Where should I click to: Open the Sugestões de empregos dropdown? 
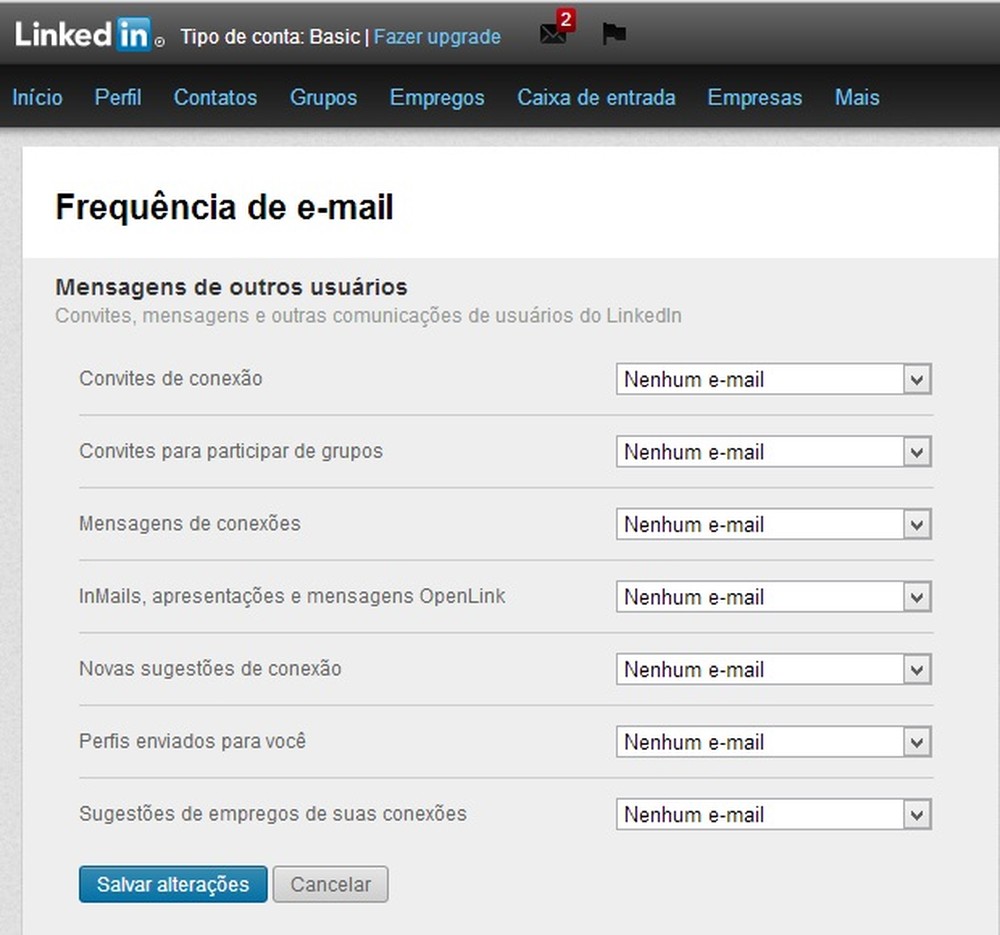(x=773, y=814)
